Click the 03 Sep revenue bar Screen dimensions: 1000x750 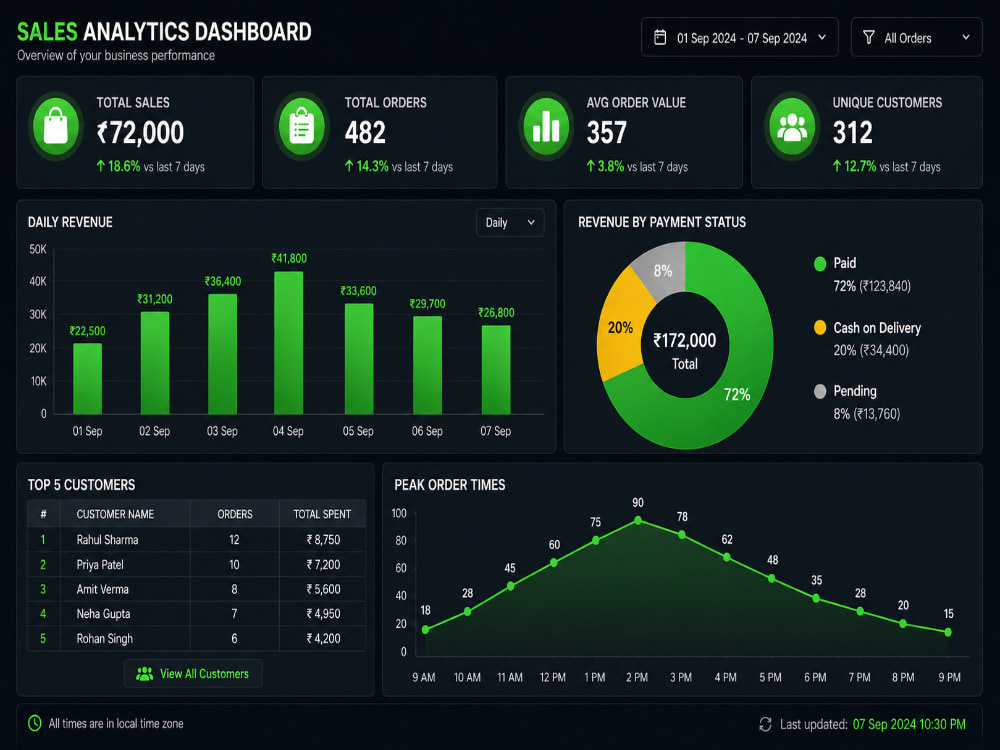coord(223,354)
